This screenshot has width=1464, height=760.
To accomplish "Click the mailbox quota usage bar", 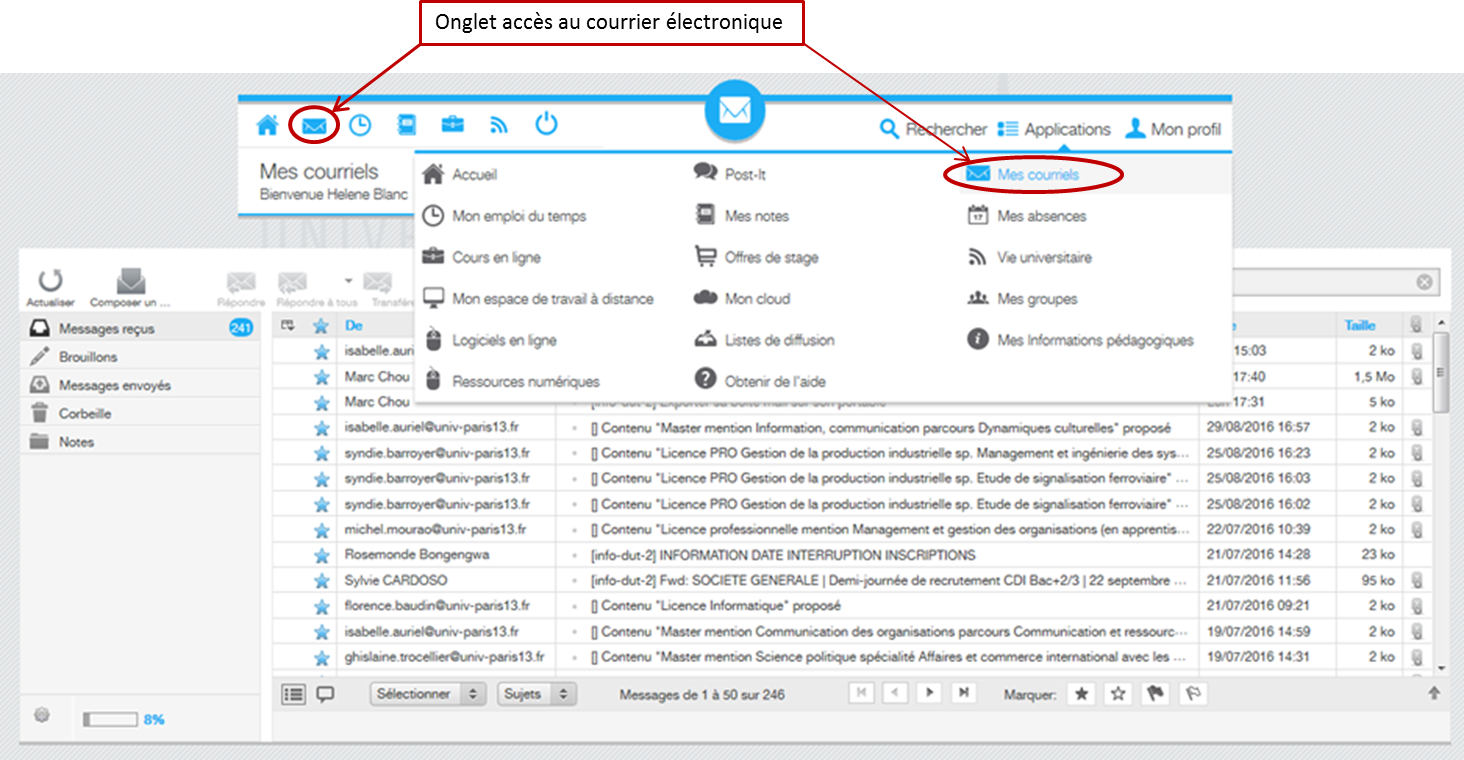I will (110, 719).
